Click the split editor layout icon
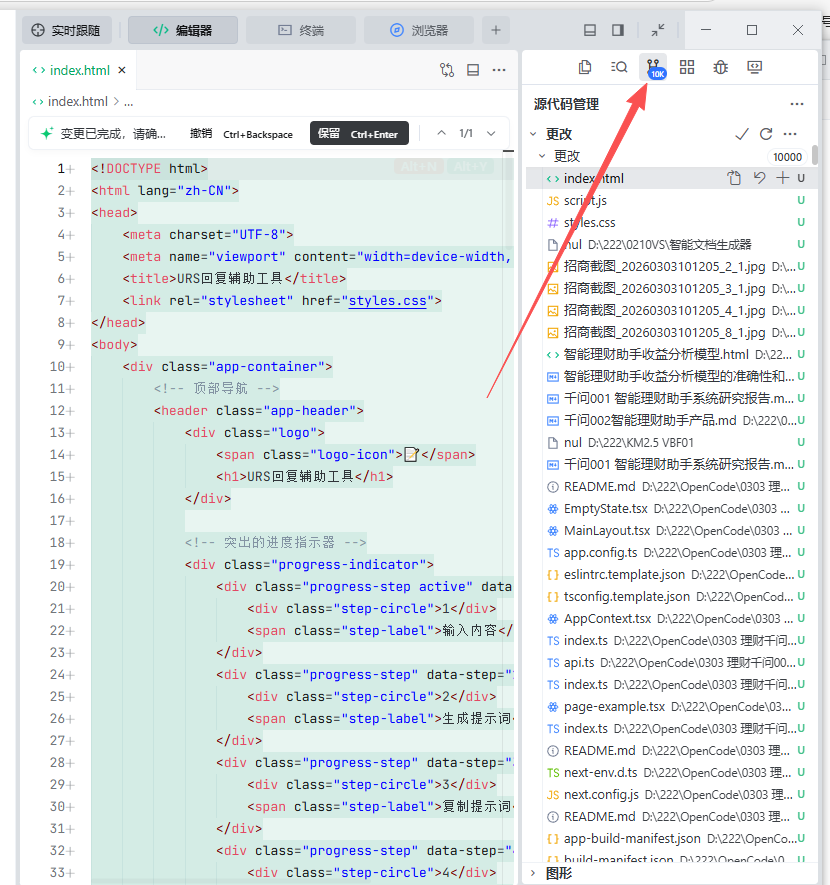 coord(473,70)
